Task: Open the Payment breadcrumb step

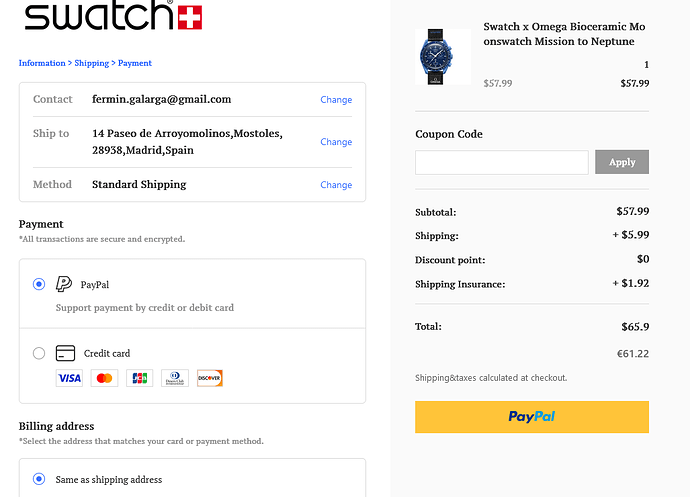Action: tap(135, 63)
